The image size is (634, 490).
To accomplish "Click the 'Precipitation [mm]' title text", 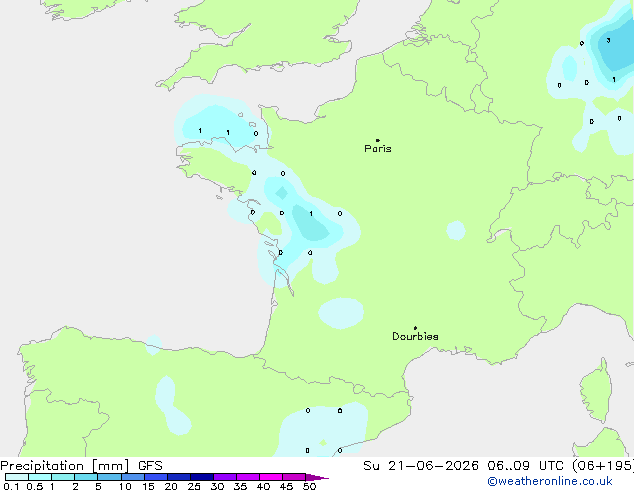I will tap(64, 466).
